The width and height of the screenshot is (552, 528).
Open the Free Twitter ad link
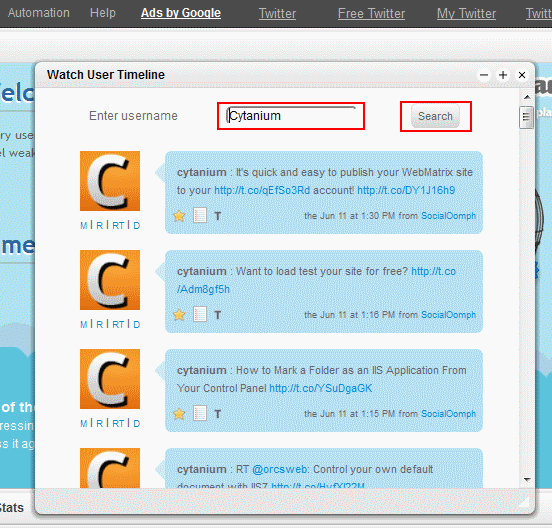pos(371,14)
